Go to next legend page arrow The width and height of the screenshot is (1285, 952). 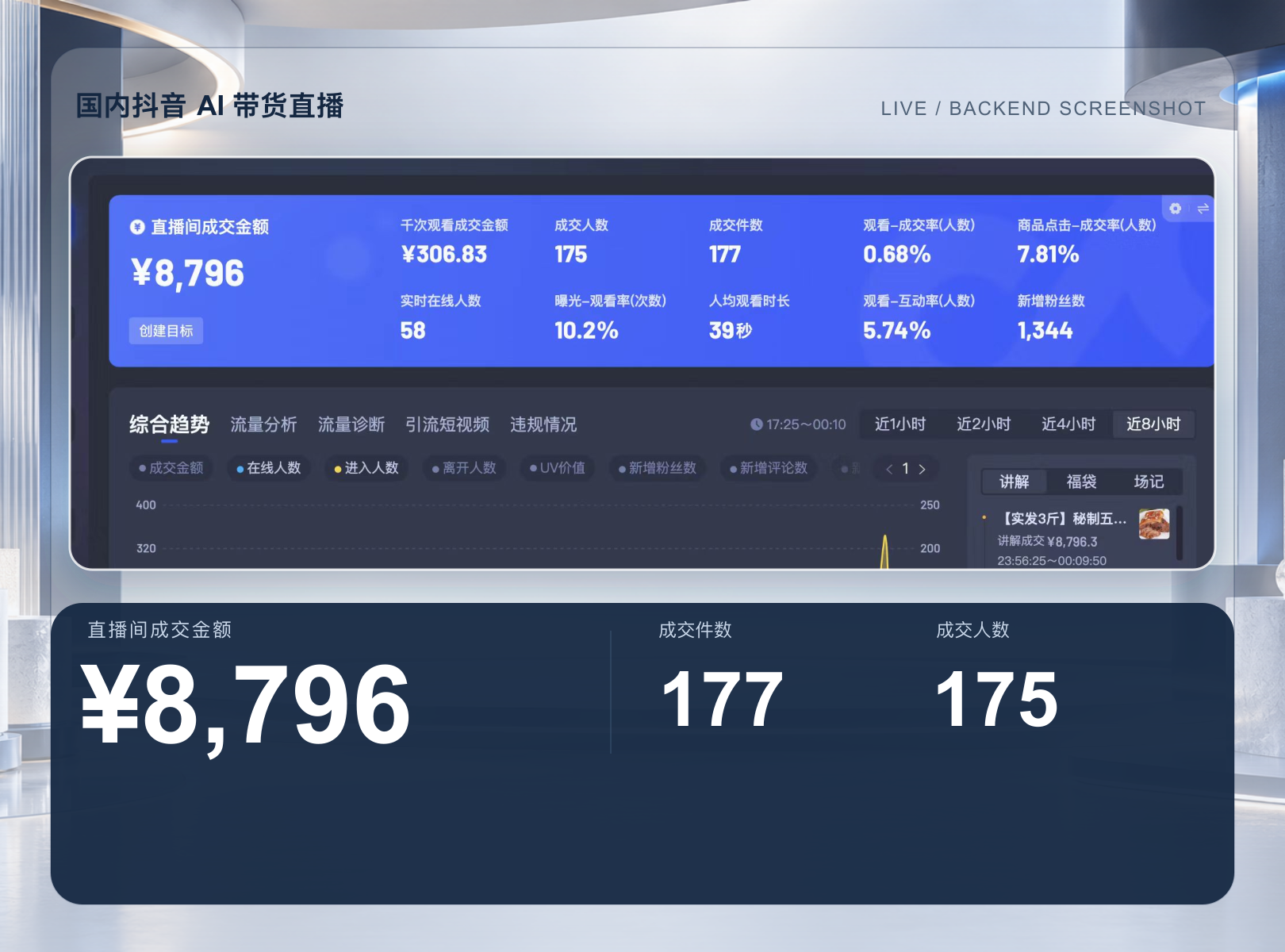click(922, 469)
